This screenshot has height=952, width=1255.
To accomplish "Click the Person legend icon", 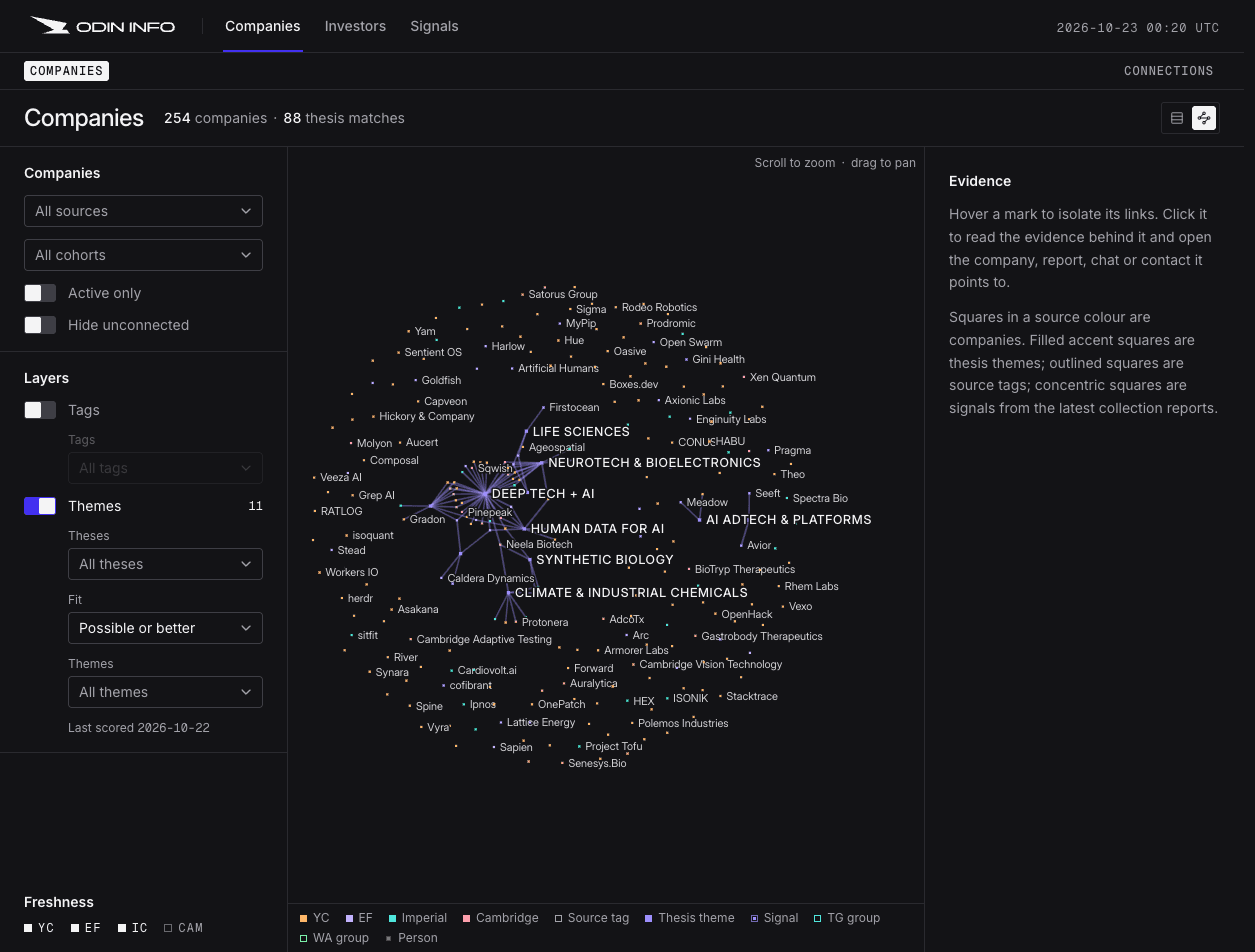I will click(x=388, y=938).
